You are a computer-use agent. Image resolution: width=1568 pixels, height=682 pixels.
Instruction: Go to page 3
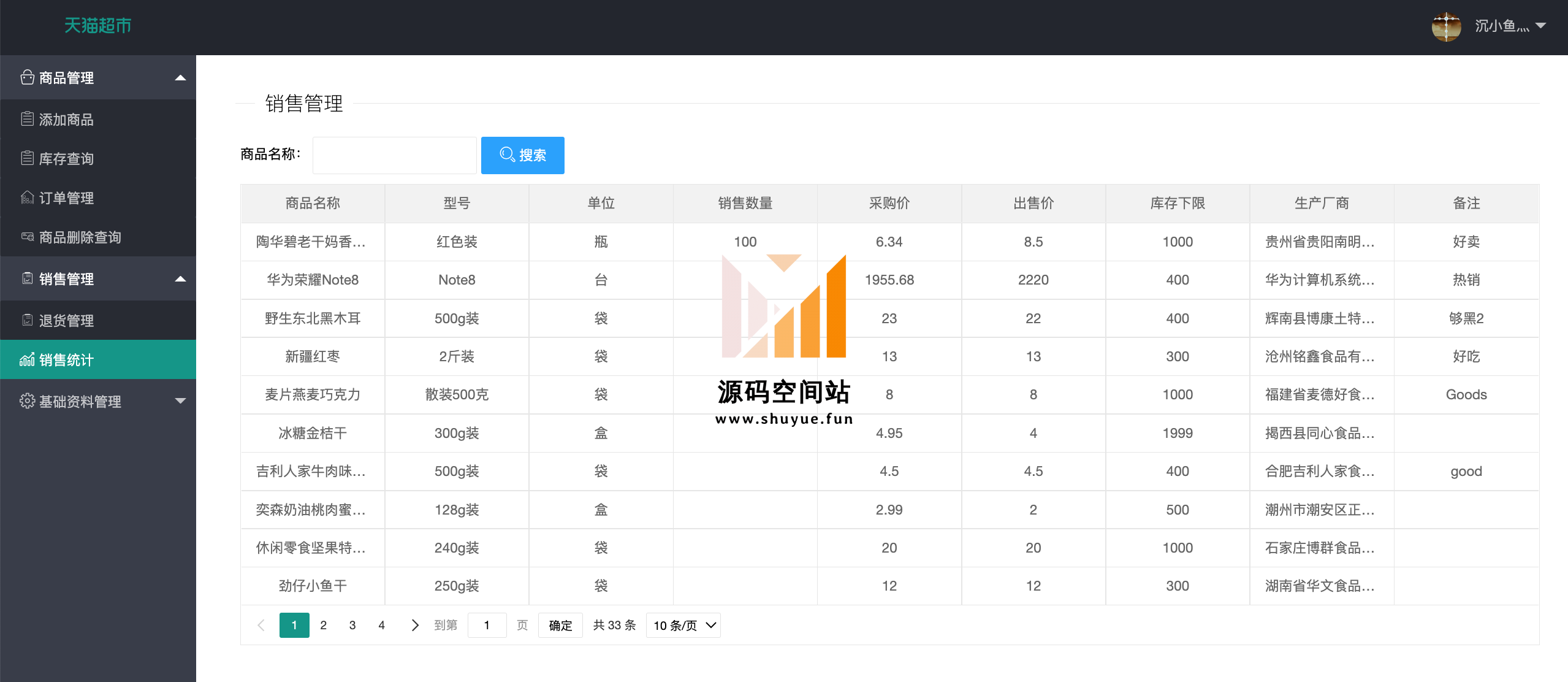coord(352,625)
